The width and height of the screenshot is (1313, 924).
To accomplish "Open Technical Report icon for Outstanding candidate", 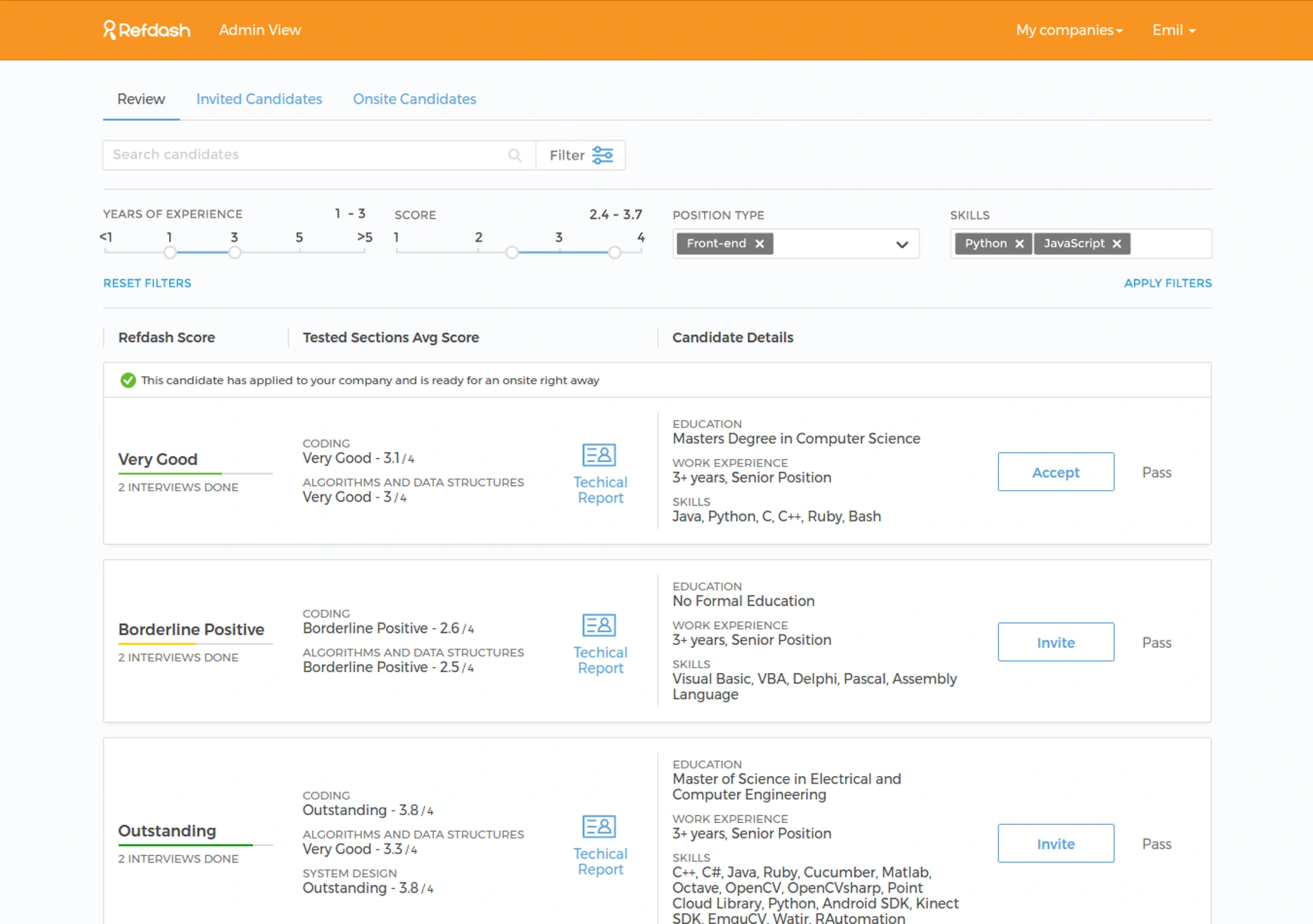I will coord(599,826).
